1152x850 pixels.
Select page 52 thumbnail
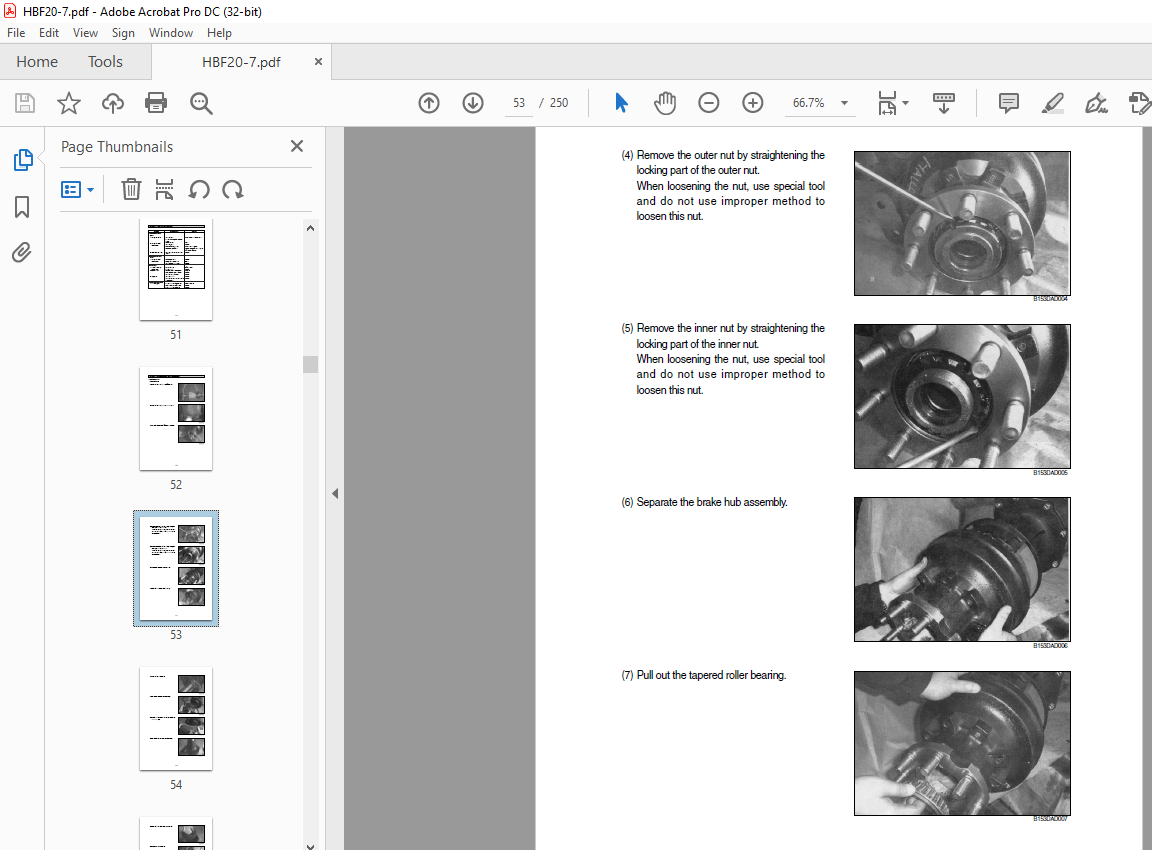176,419
